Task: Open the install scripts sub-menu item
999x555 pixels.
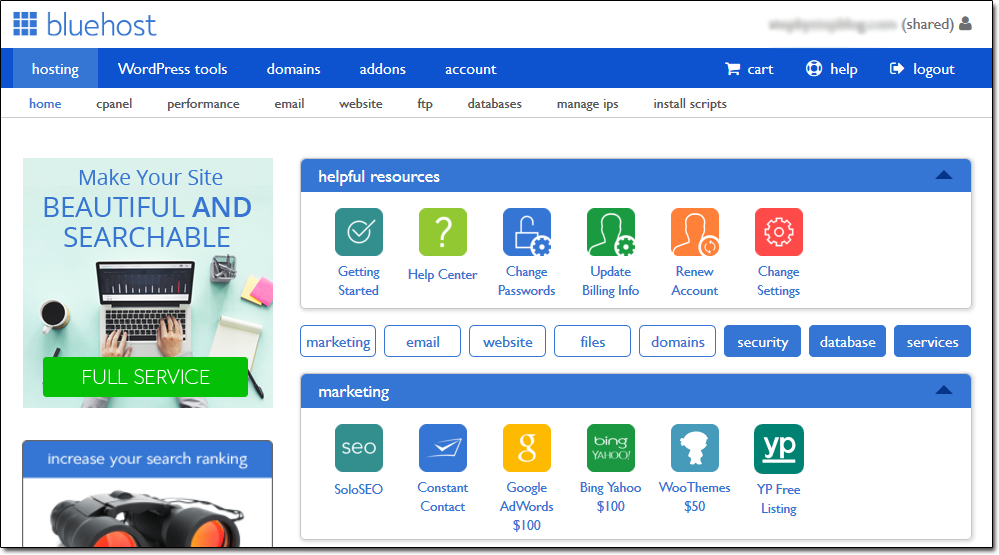Action: [x=690, y=103]
